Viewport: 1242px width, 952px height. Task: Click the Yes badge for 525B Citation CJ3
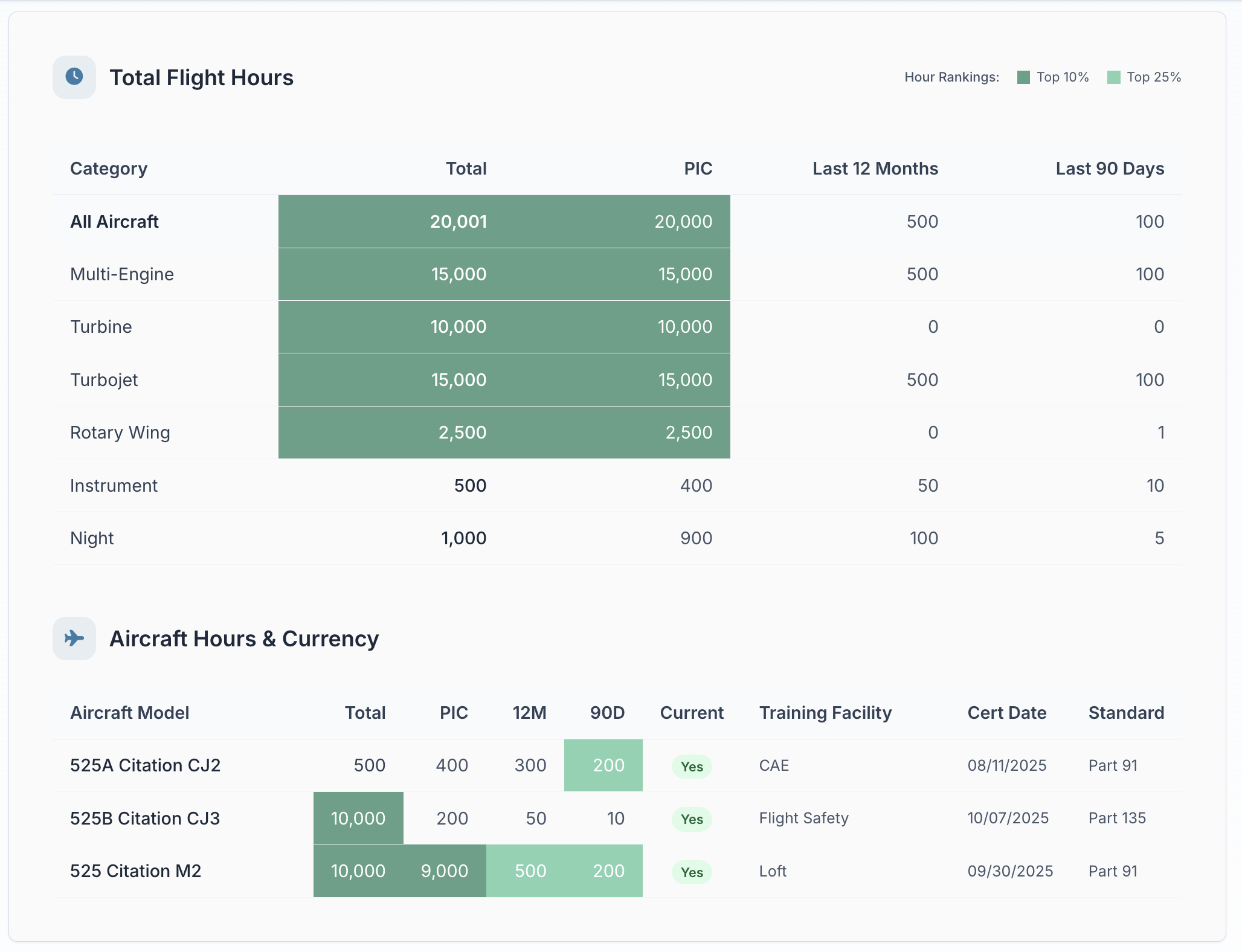692,819
